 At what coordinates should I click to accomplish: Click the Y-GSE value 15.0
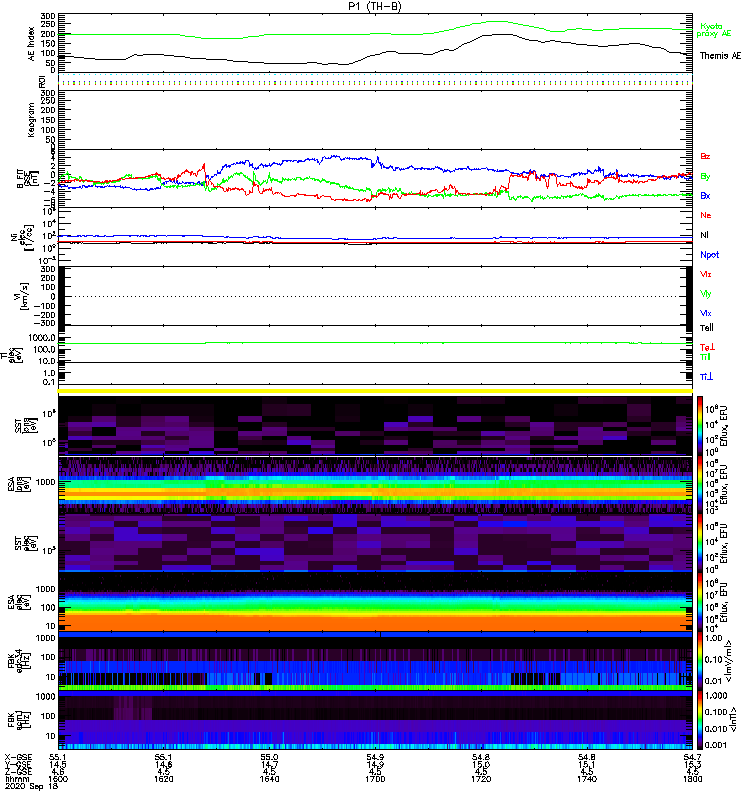481,765
